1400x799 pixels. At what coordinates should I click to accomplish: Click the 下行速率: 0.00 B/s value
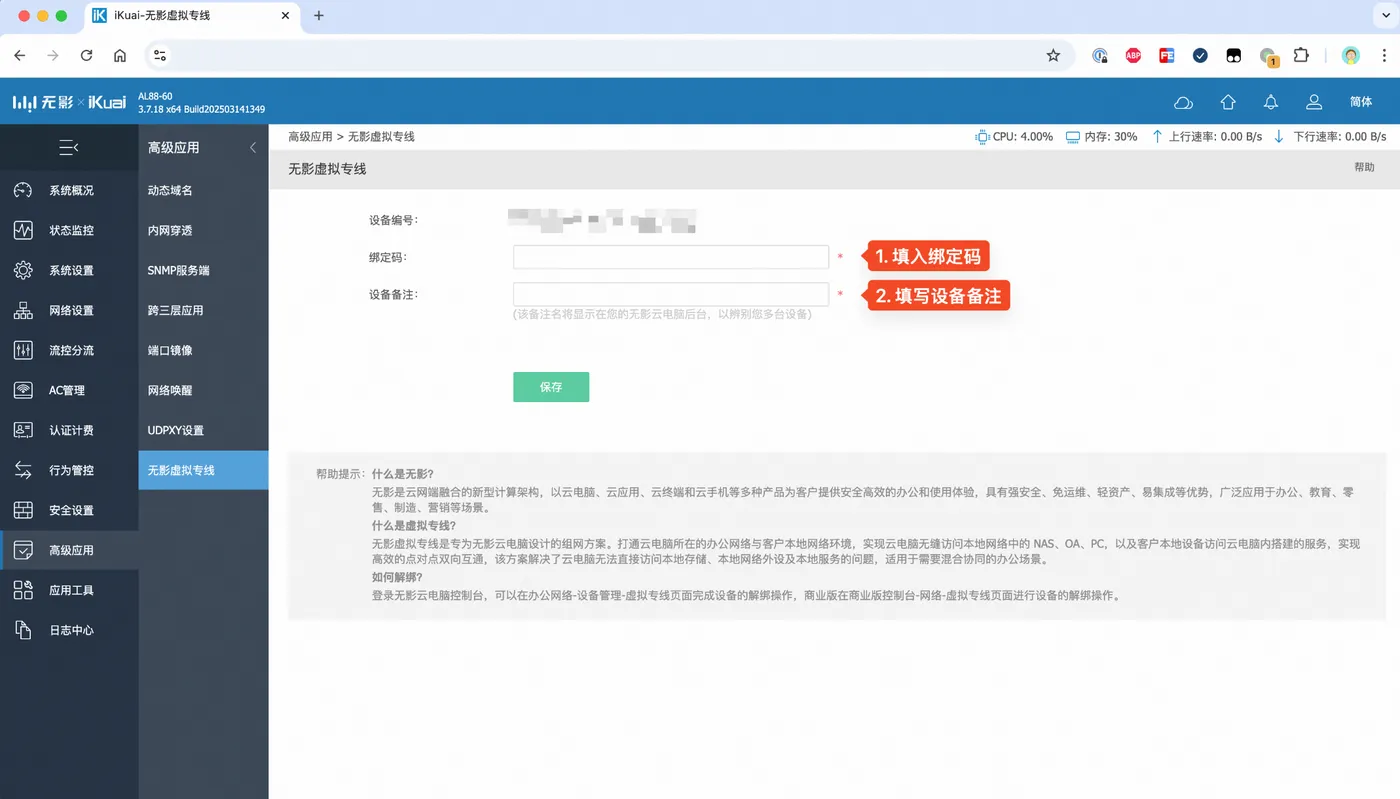click(x=1340, y=137)
